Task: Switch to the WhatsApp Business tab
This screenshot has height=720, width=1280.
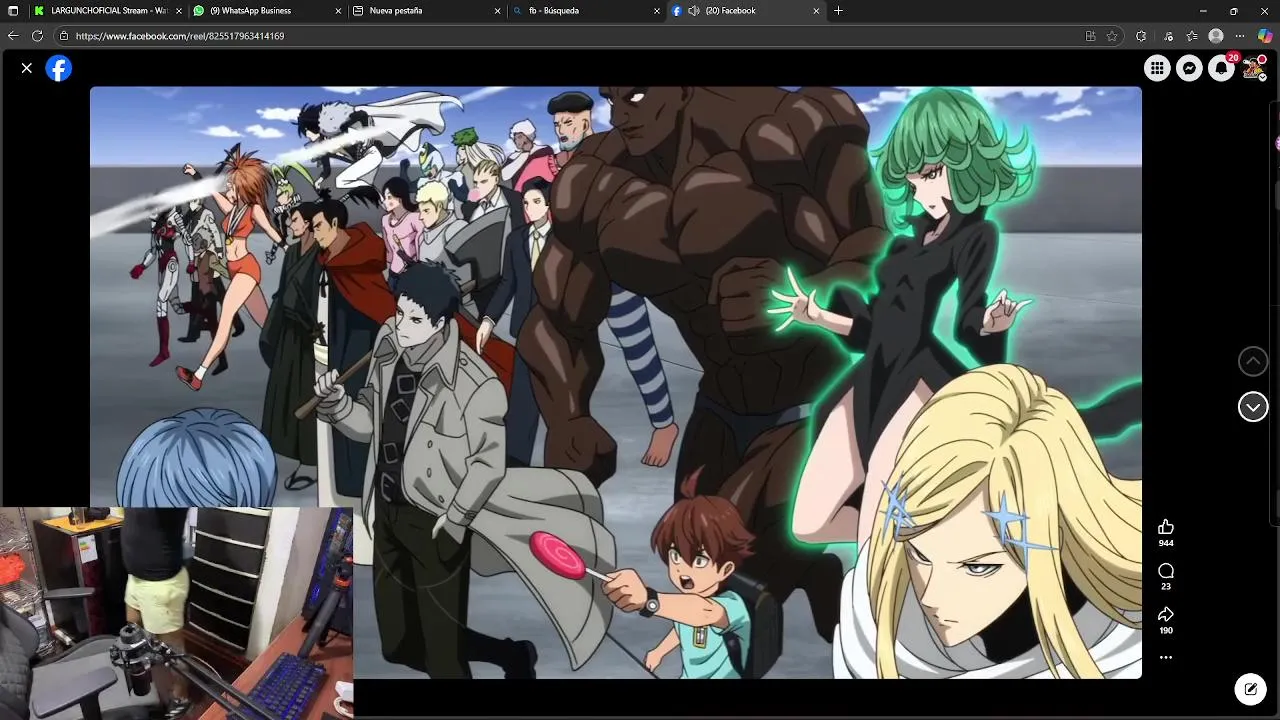Action: pyautogui.click(x=266, y=11)
